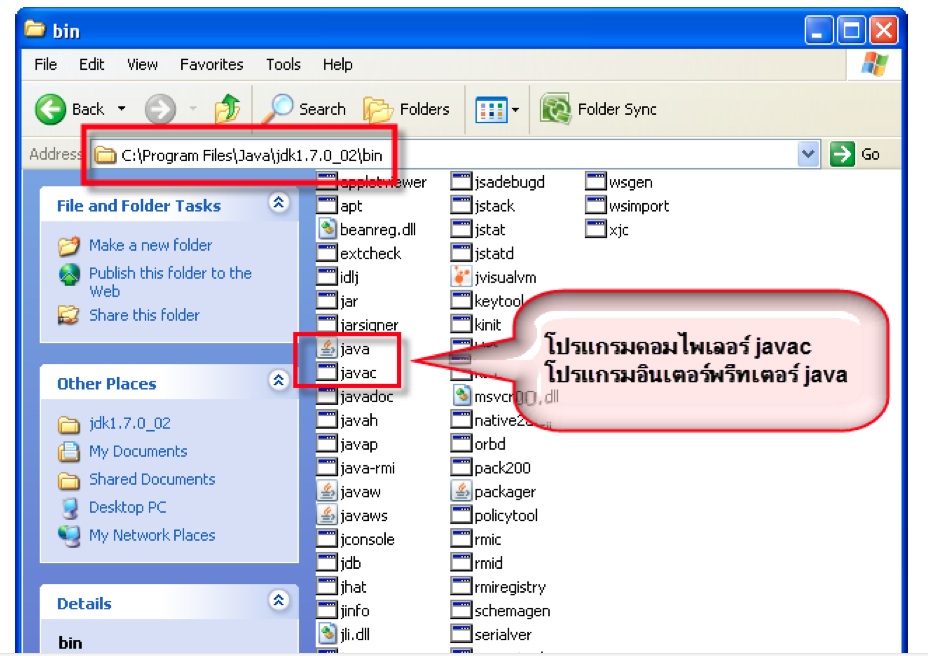
Task: Select the packager file icon
Action: pos(461,491)
